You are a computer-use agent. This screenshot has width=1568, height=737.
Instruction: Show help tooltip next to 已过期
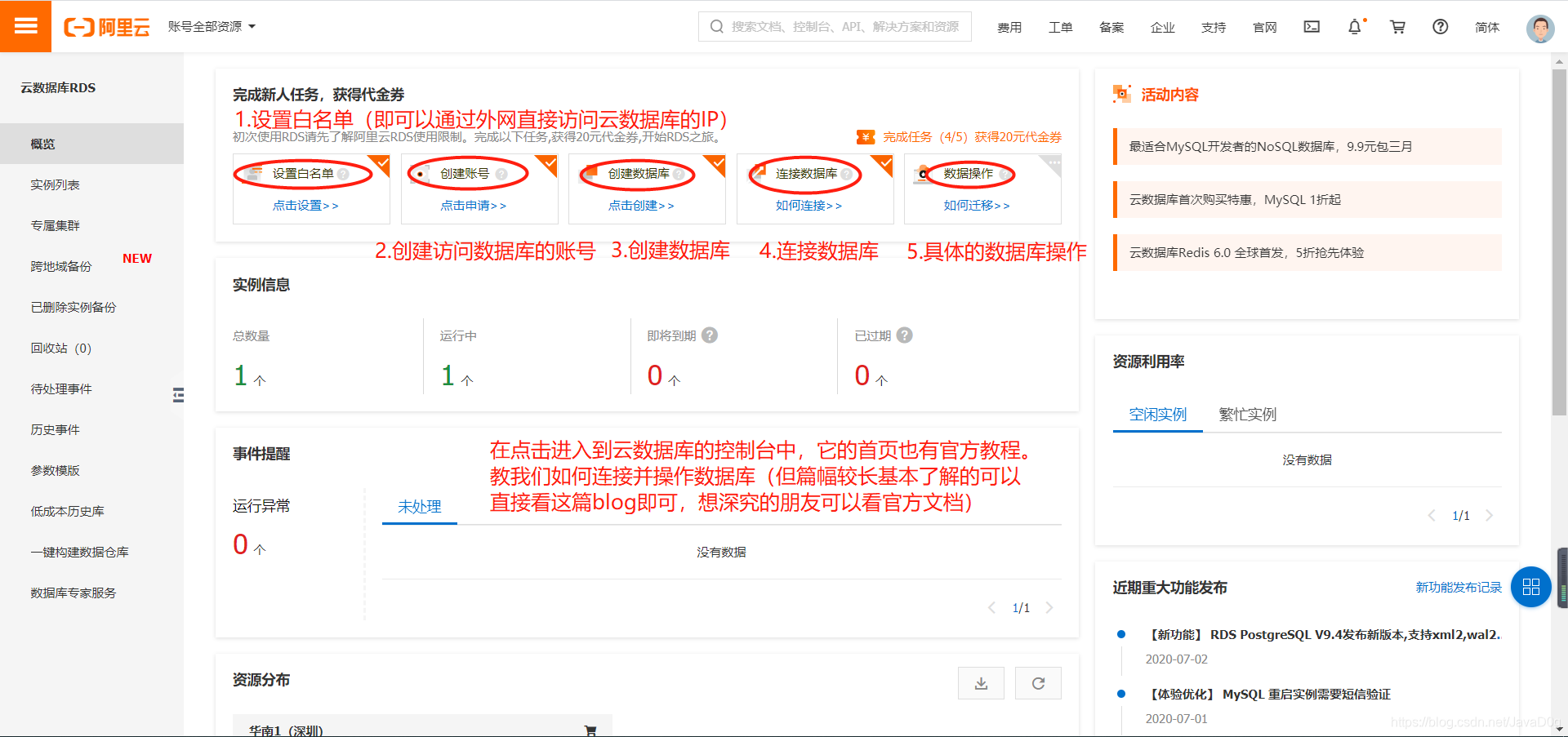click(904, 335)
